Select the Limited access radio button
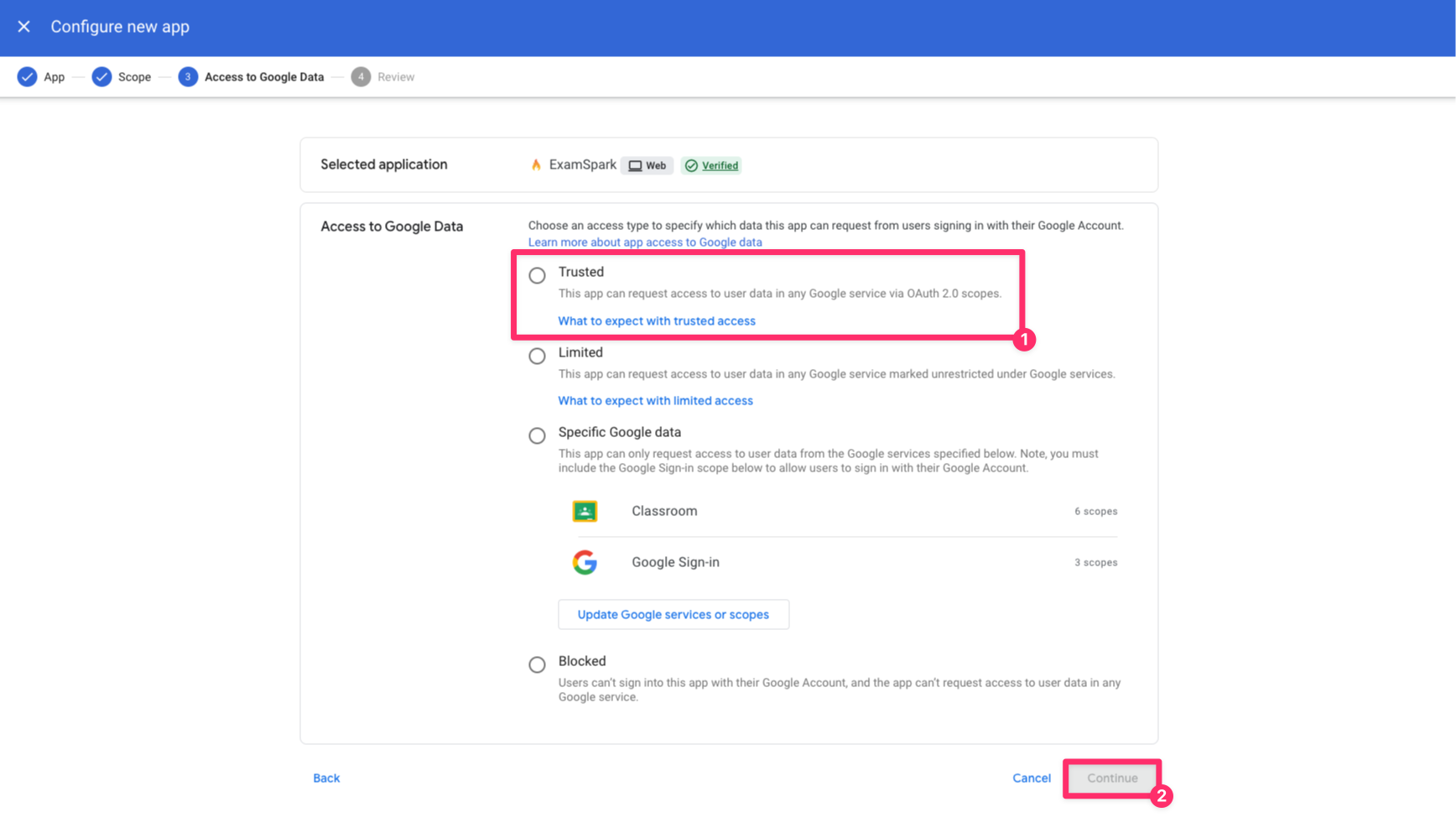 tap(537, 356)
